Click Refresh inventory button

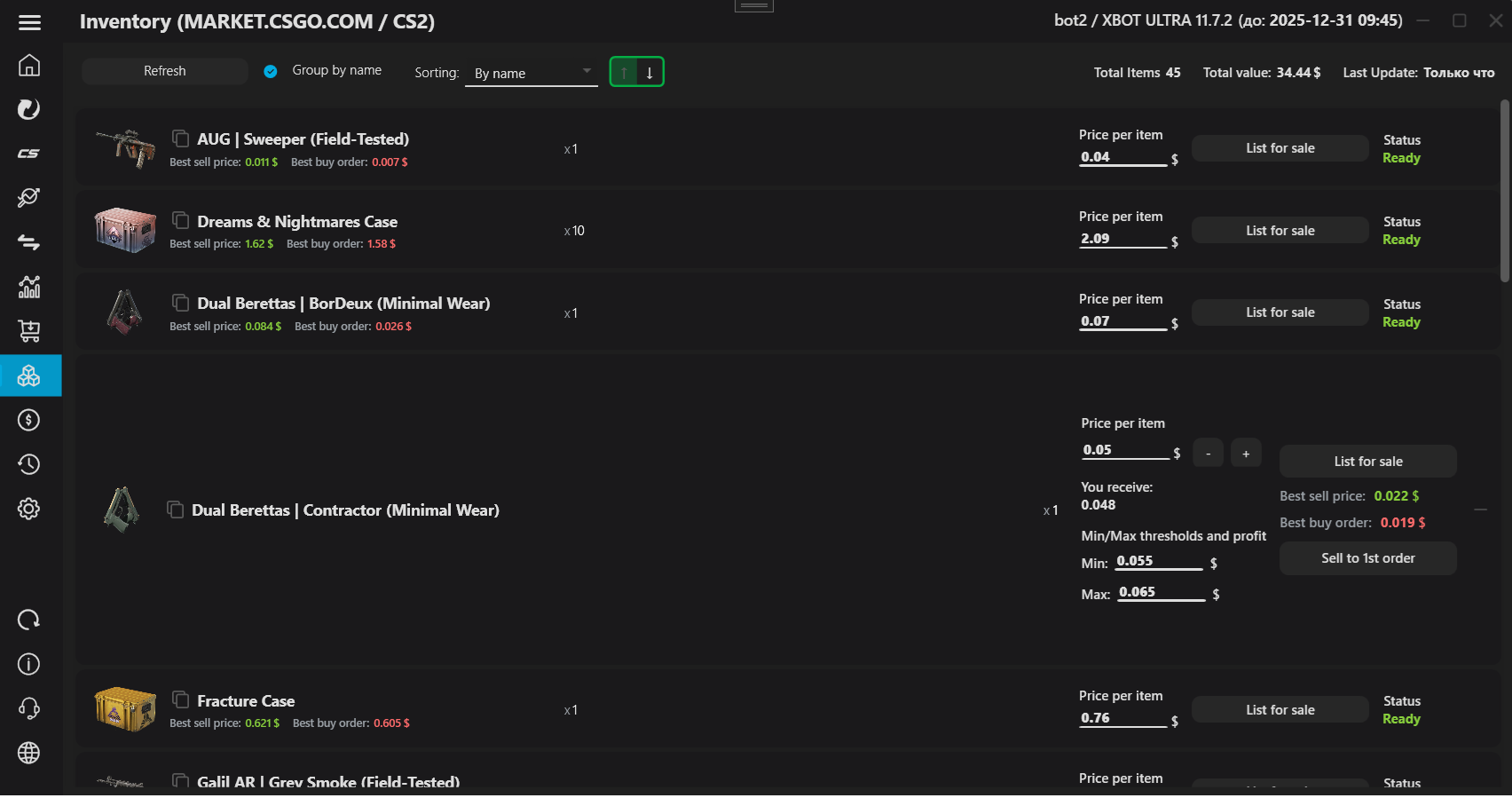pos(164,71)
